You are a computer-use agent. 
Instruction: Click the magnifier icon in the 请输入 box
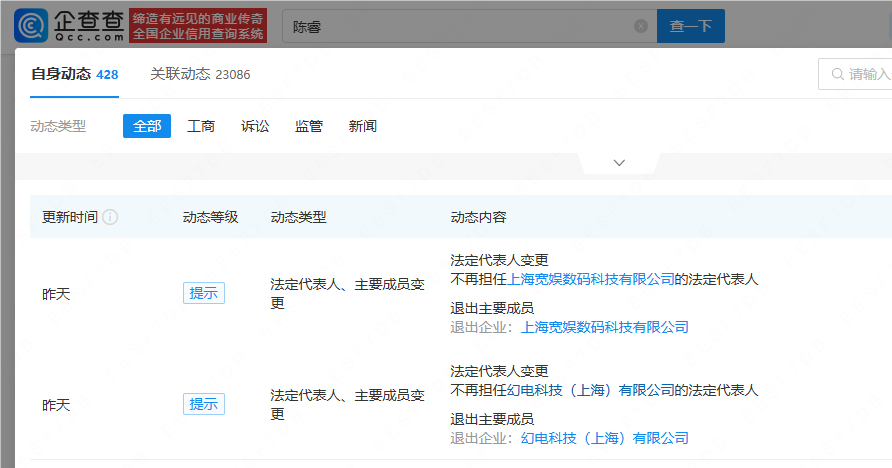[837, 74]
